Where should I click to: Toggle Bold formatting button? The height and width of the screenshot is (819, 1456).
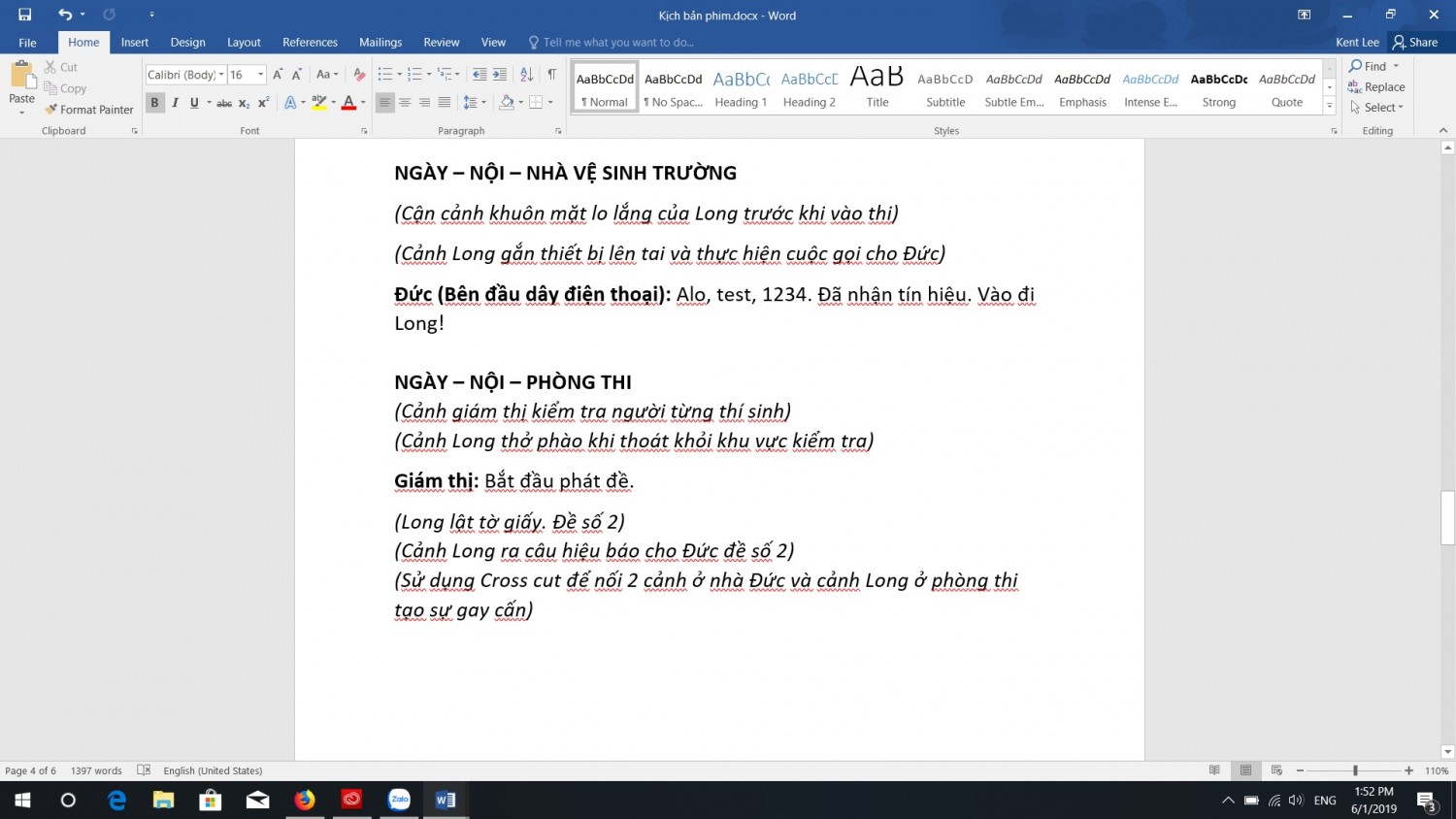[x=154, y=103]
